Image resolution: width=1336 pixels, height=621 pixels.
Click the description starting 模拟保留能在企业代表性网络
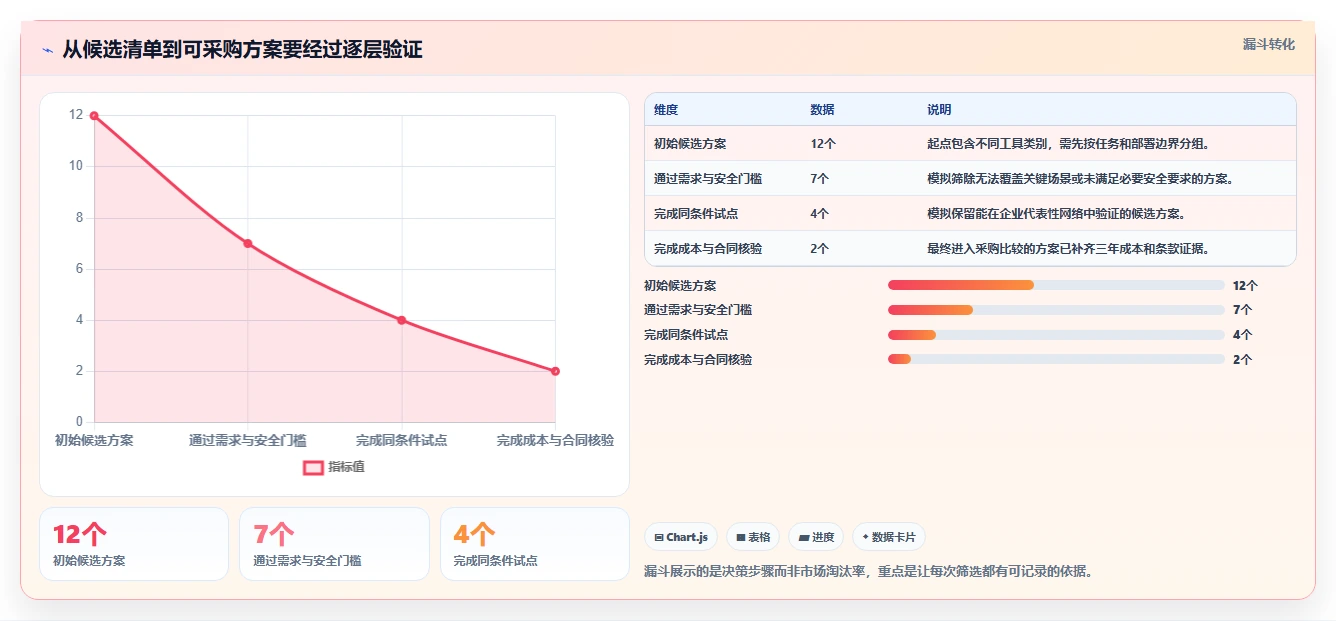point(1057,214)
